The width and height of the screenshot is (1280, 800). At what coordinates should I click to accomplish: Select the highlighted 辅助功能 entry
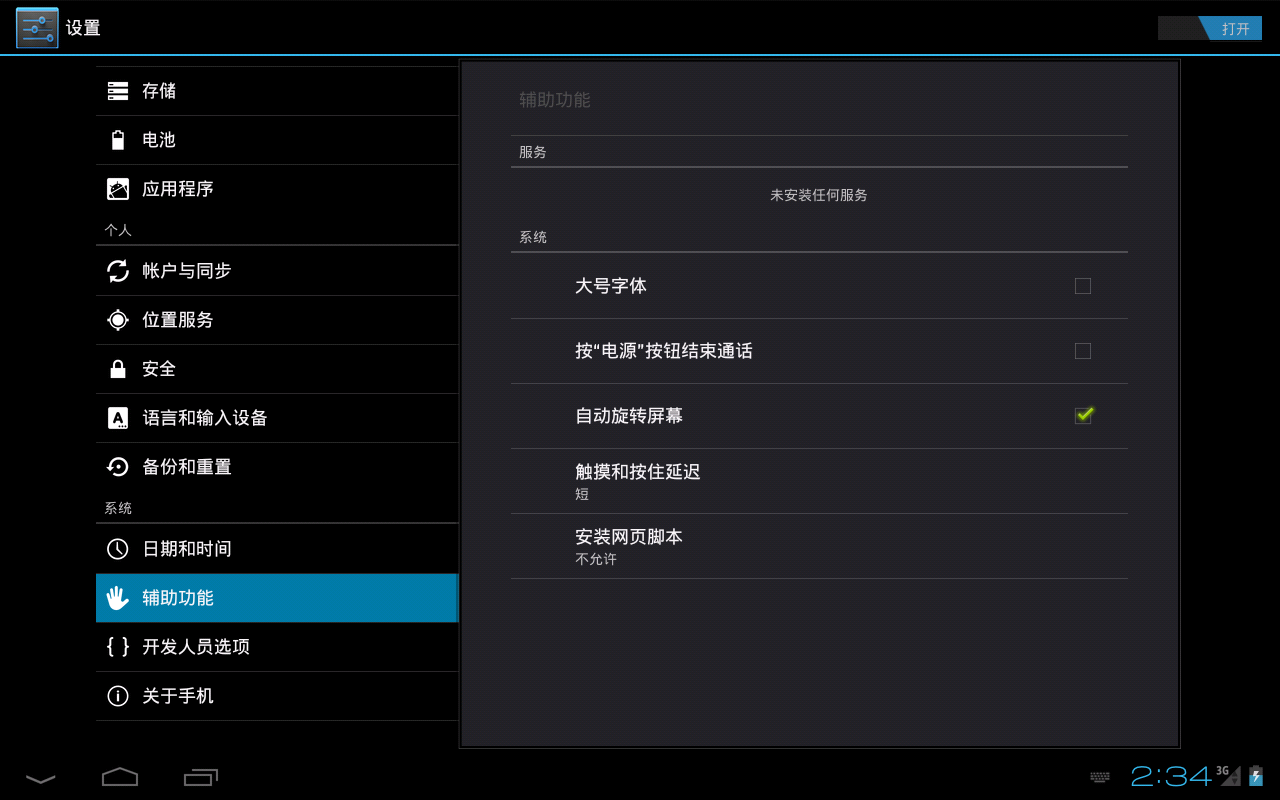(x=277, y=598)
